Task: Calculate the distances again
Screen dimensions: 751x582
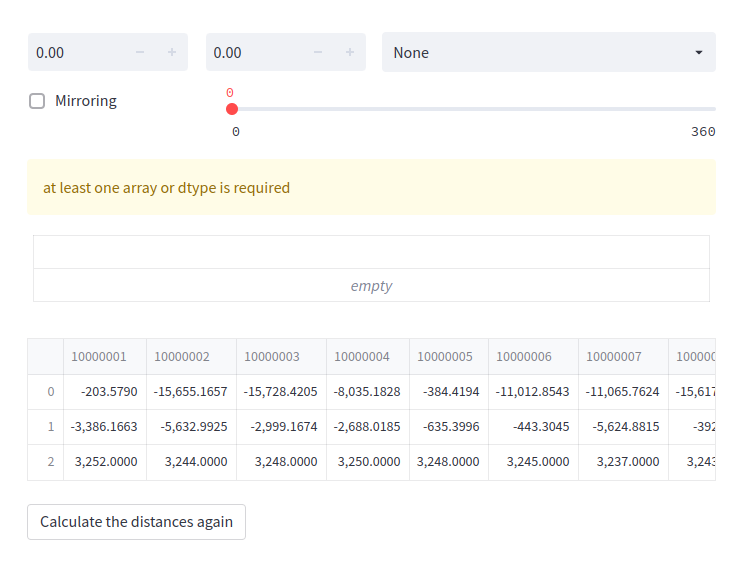Action: tap(137, 522)
